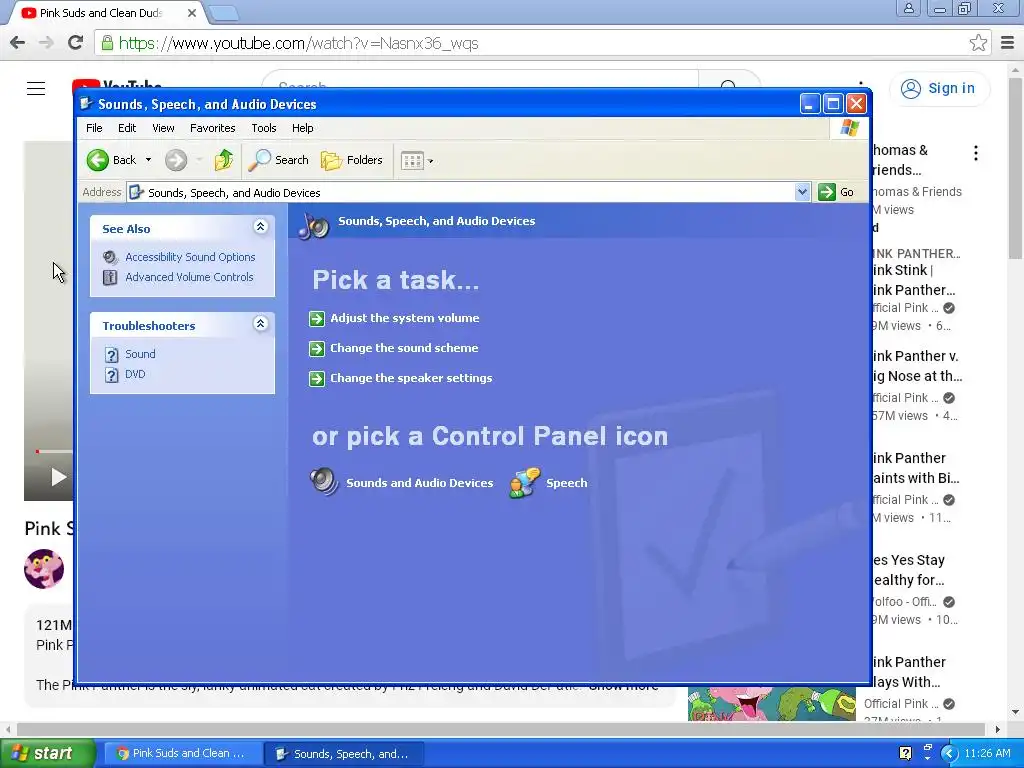Click the Control Panel window title icon
The width and height of the screenshot is (1024, 768).
(87, 104)
